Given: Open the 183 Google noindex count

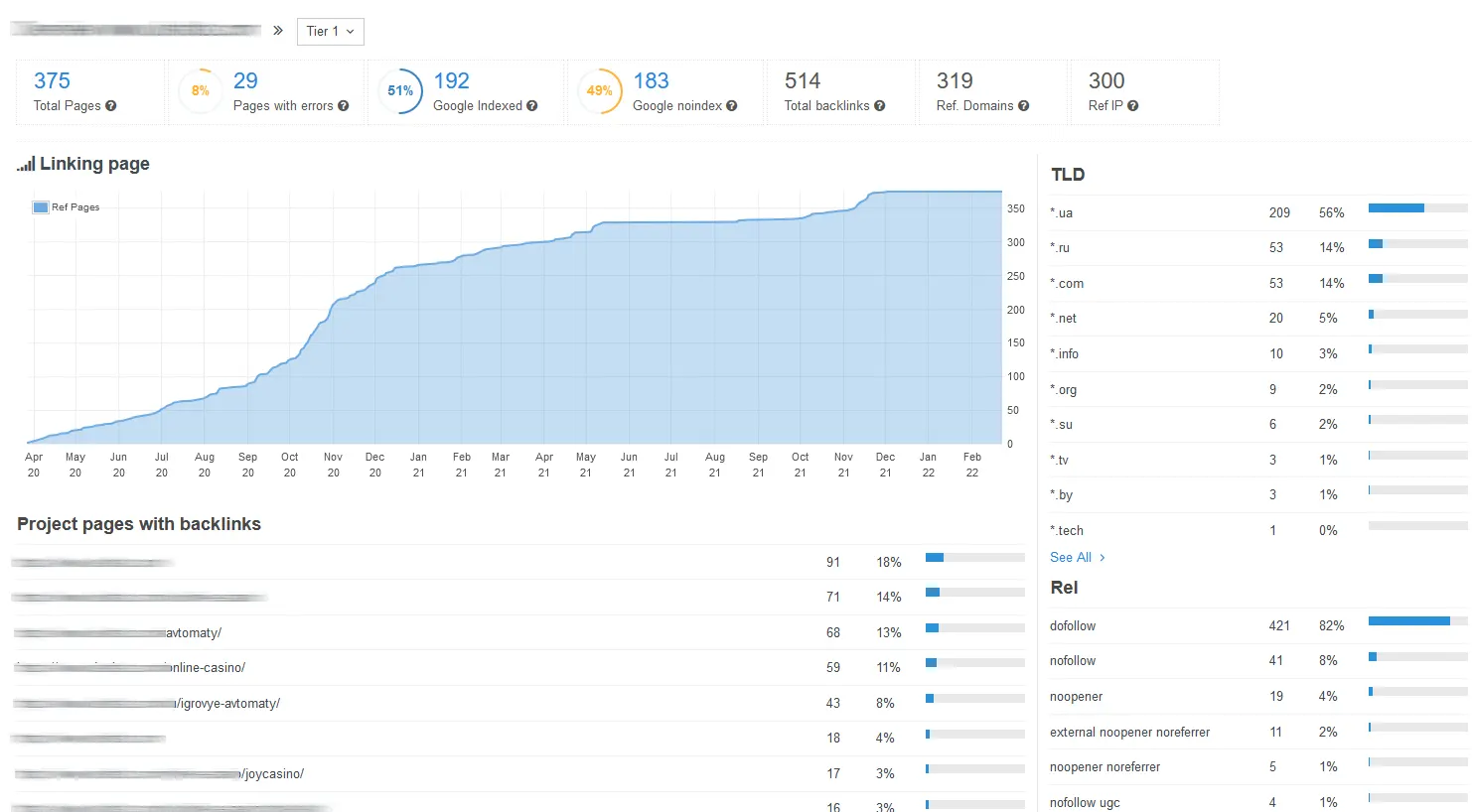Looking at the screenshot, I should click(652, 80).
